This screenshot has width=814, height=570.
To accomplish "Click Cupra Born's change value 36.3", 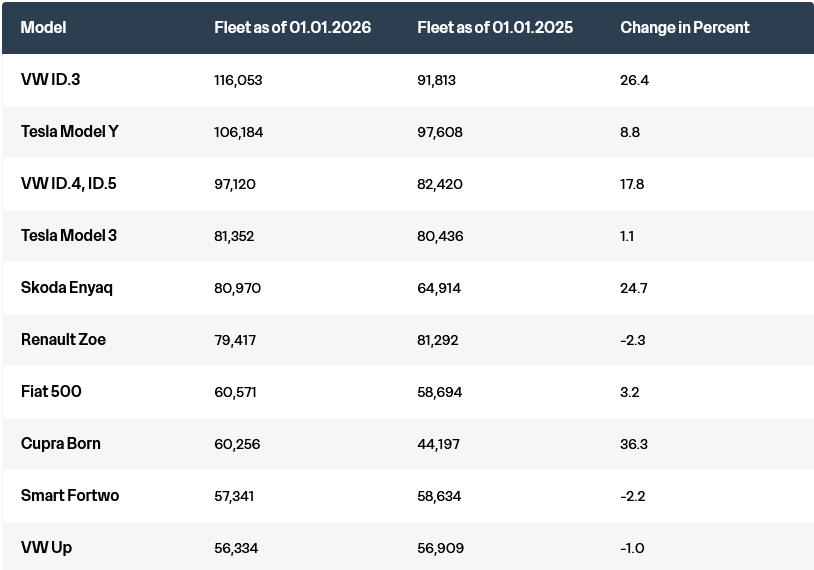I will (x=634, y=444).
